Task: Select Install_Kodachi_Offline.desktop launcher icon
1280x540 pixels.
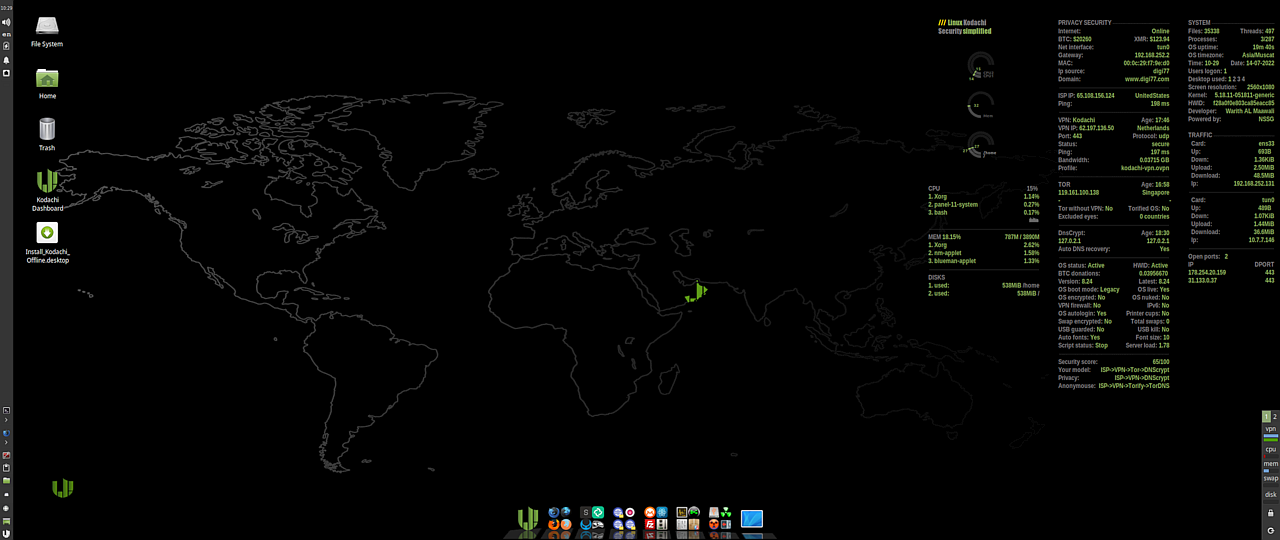Action: (47, 243)
